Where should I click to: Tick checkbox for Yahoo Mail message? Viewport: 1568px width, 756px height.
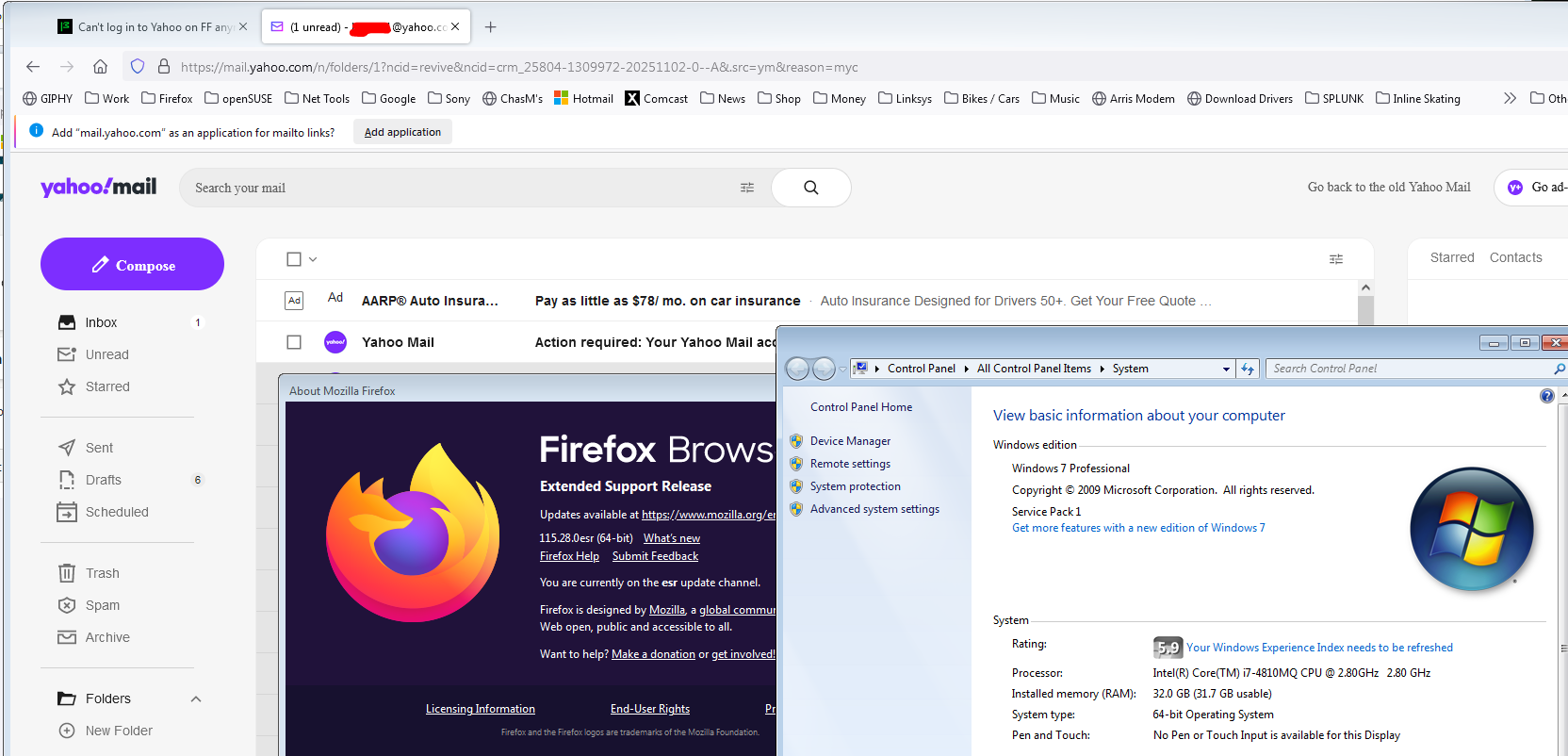point(294,342)
